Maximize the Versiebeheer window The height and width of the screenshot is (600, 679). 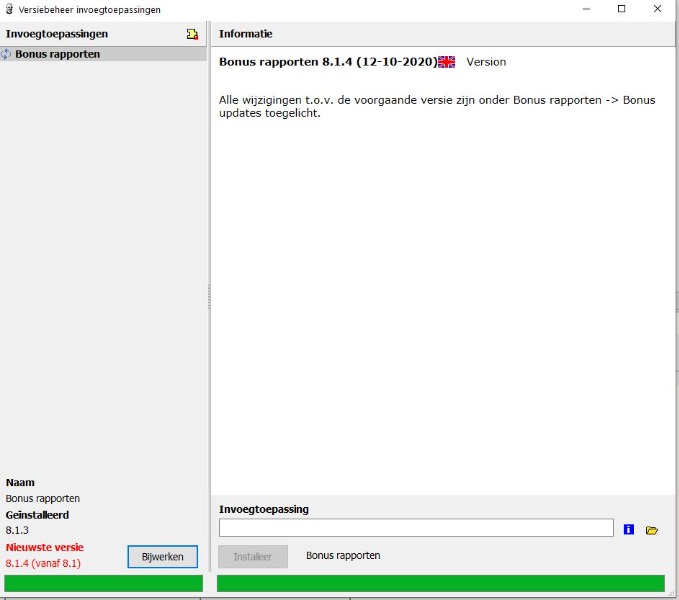(621, 9)
